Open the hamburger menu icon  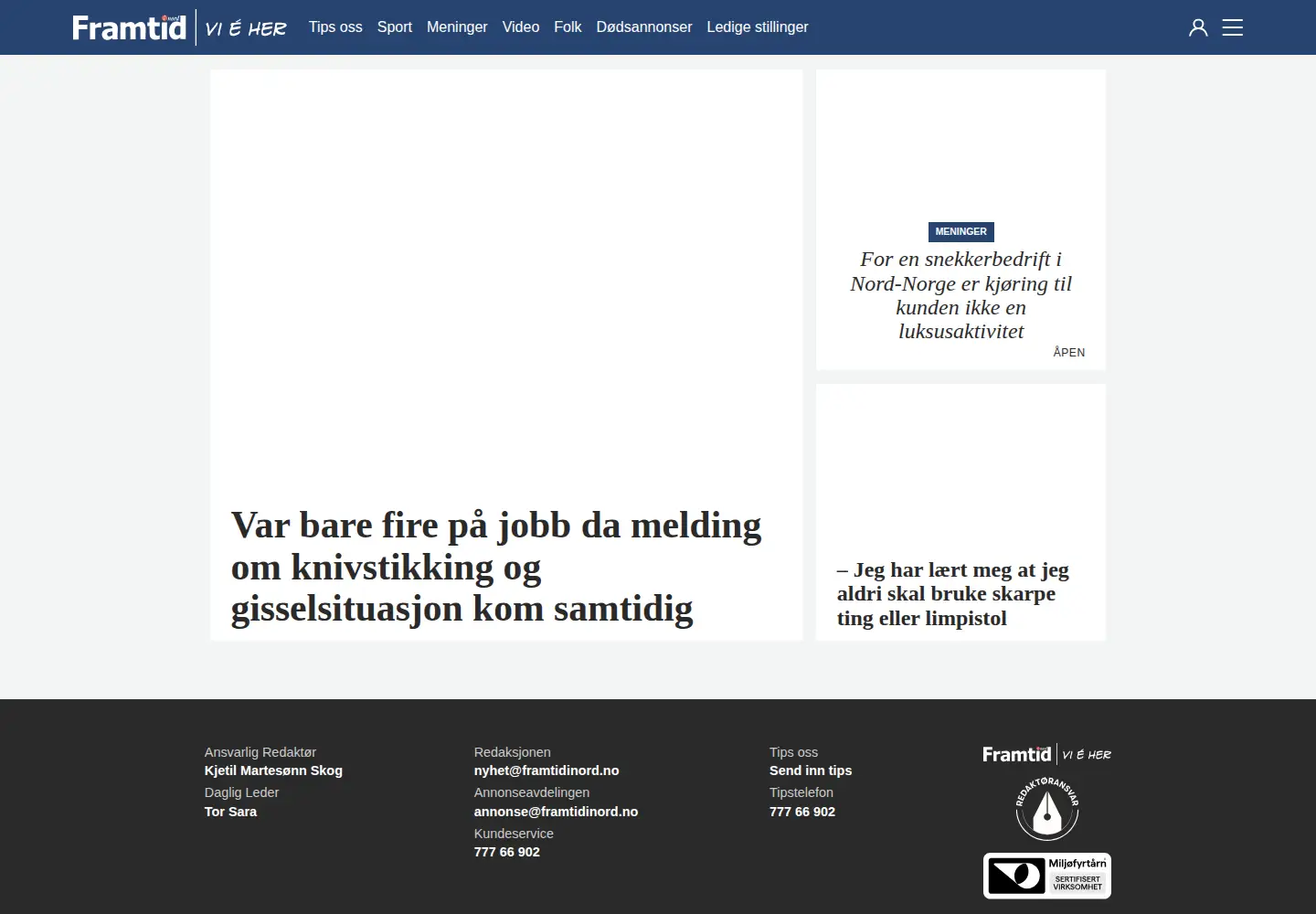pyautogui.click(x=1233, y=27)
